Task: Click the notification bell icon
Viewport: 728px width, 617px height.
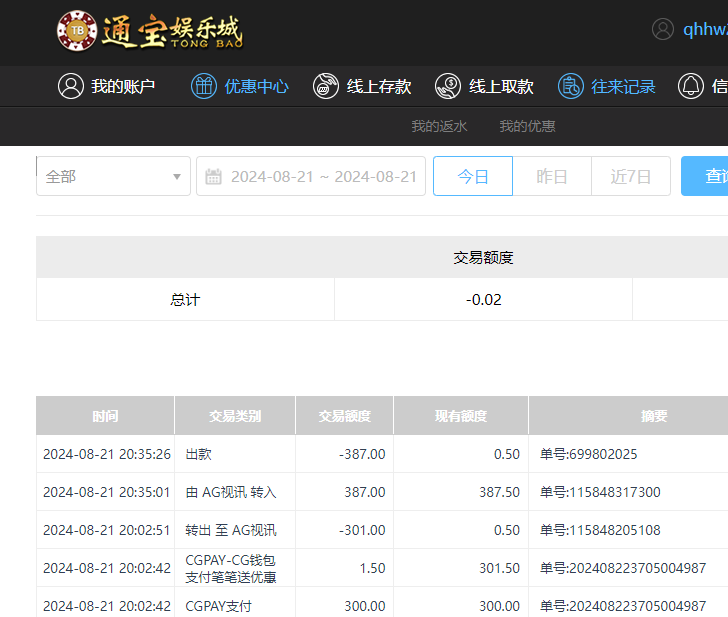Action: click(691, 86)
